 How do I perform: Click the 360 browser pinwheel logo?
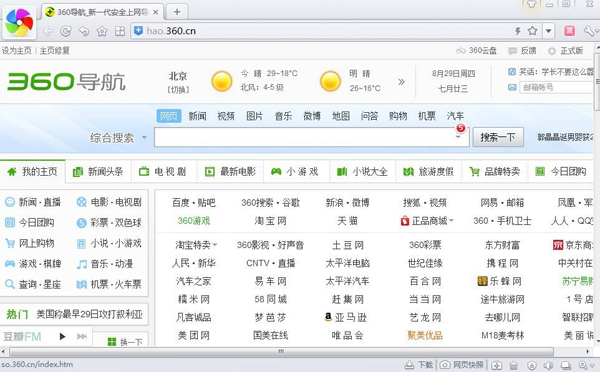(x=19, y=23)
